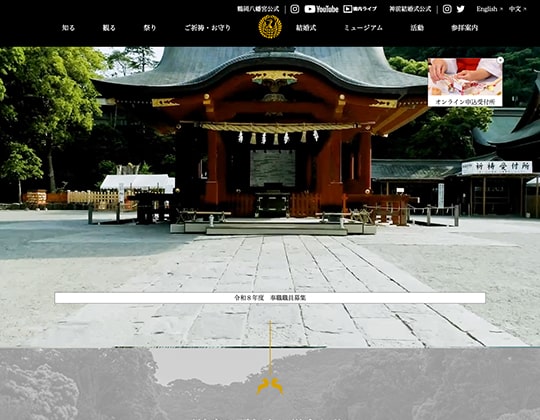Viewport: 540px width, 420px height.
Task: Open the 観る menu
Action: [109, 28]
